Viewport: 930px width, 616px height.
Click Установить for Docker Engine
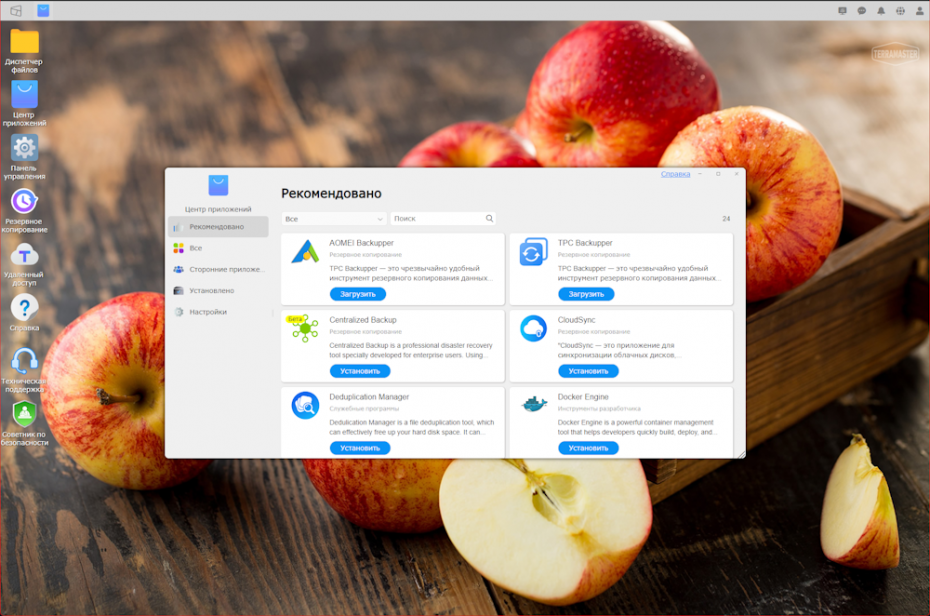(588, 448)
